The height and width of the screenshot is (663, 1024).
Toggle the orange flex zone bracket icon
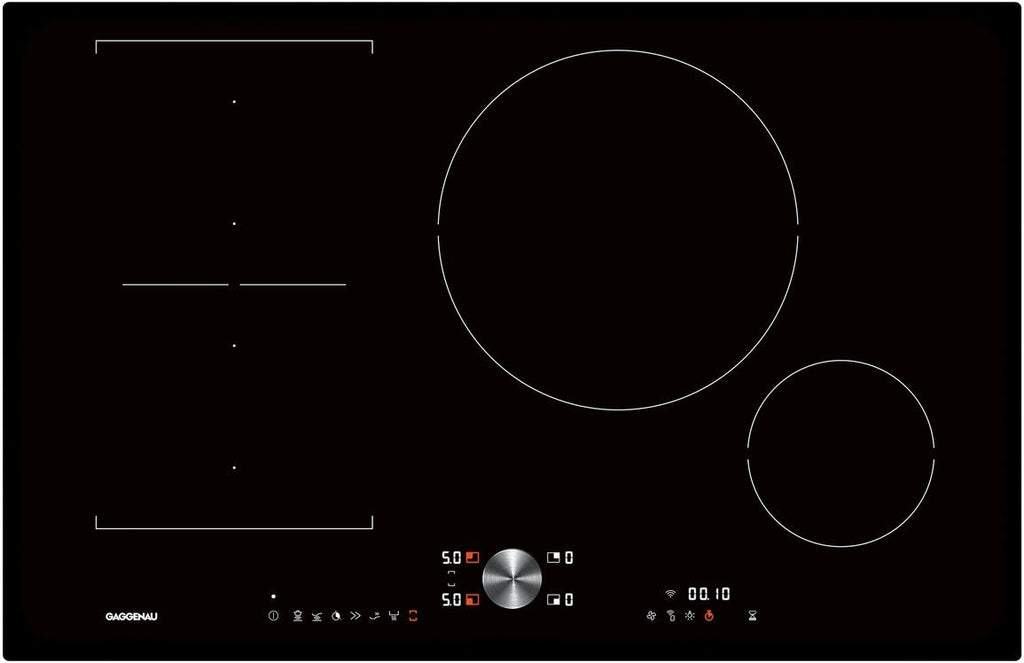click(413, 616)
